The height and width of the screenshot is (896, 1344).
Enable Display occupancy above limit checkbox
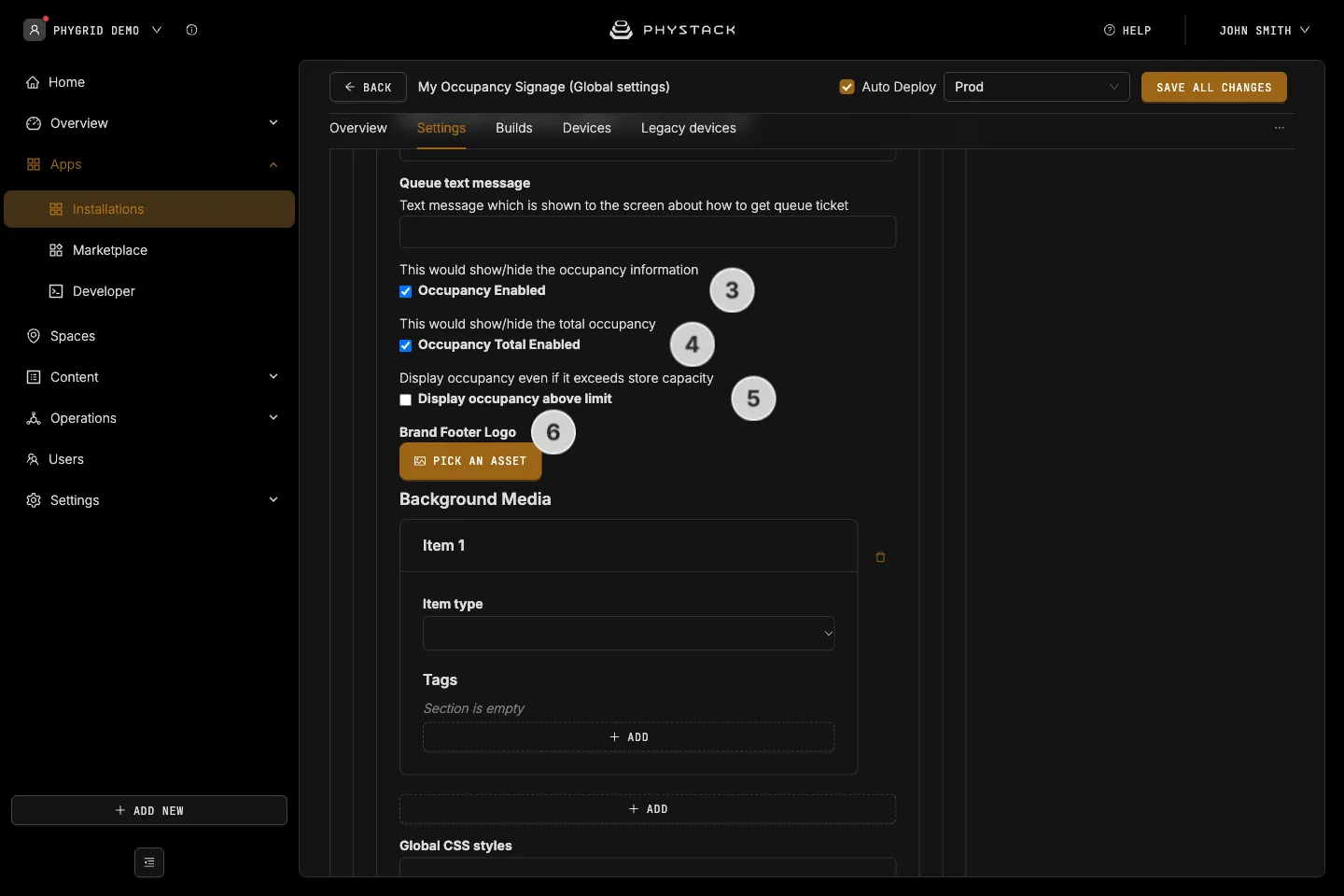click(x=406, y=399)
